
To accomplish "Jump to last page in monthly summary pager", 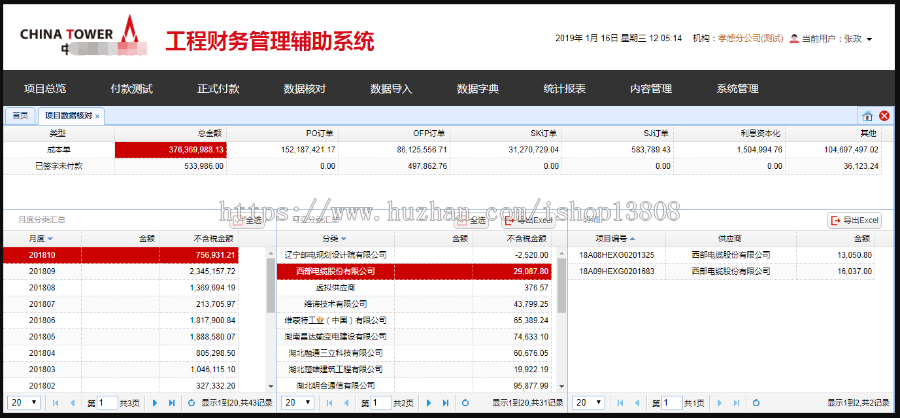I will point(172,403).
